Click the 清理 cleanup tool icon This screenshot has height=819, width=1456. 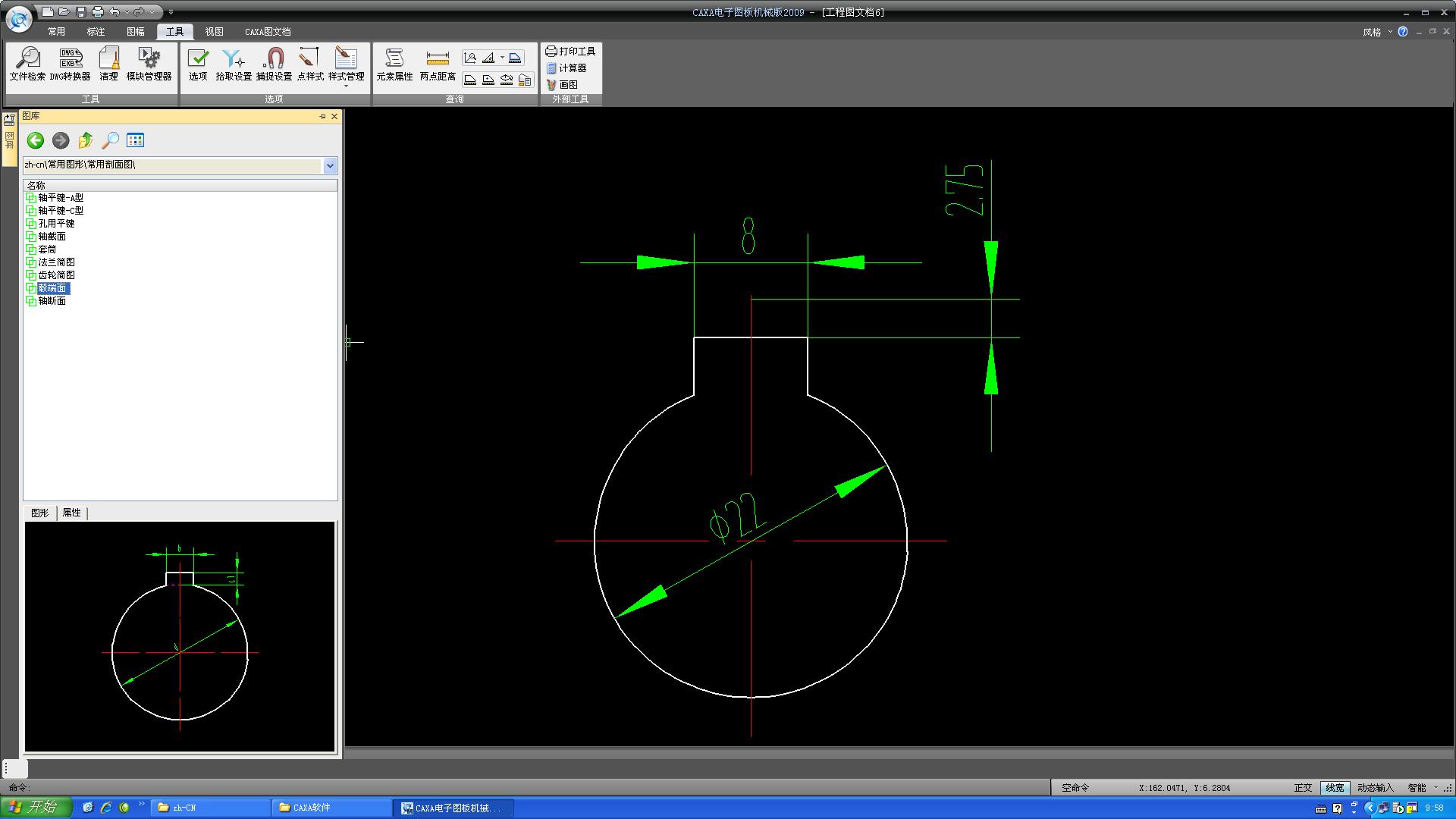coord(109,64)
